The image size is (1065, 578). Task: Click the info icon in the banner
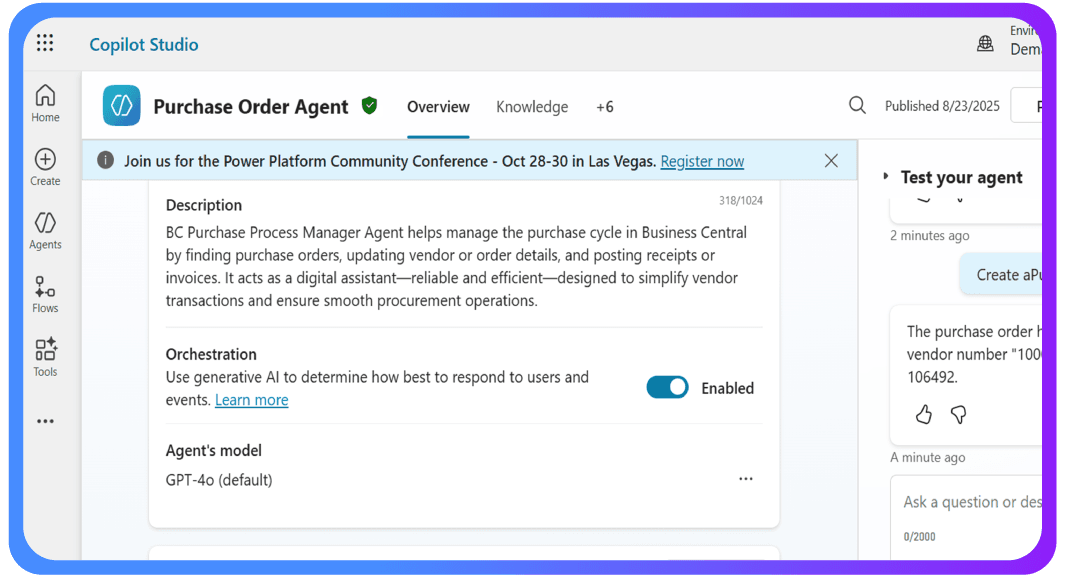(x=105, y=160)
